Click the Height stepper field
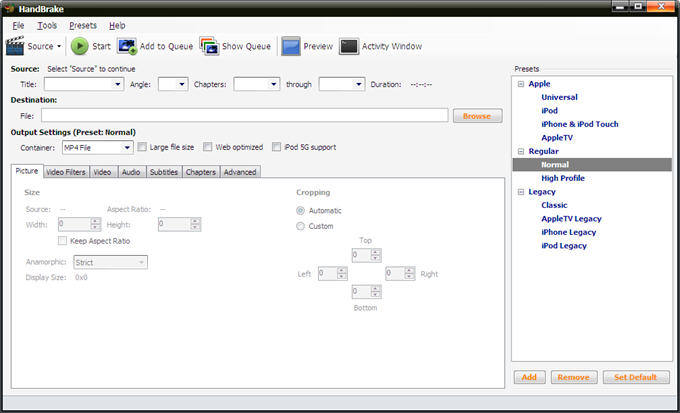680x413 pixels. click(179, 224)
